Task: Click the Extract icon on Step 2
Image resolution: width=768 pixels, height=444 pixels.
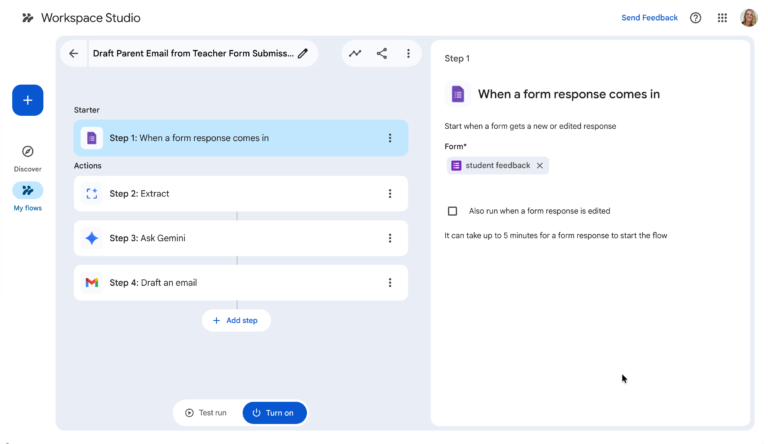Action: [x=92, y=194]
